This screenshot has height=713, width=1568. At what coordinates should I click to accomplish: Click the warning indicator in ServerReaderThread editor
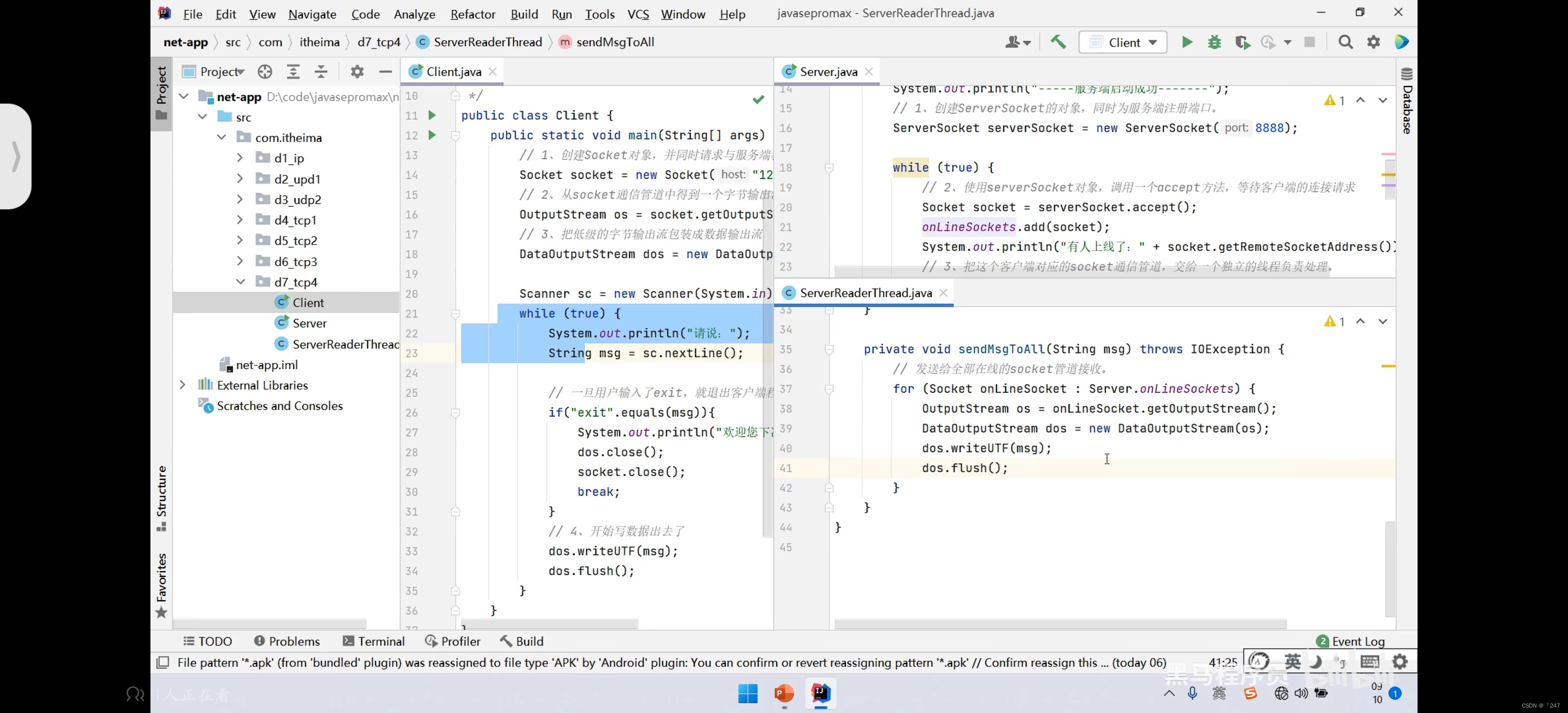coord(1334,321)
